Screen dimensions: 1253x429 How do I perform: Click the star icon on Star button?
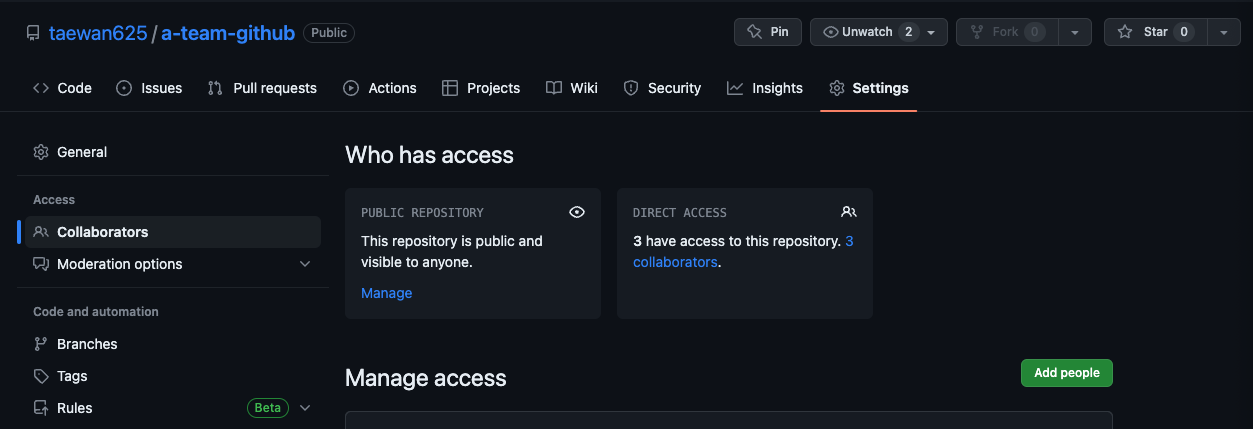(1125, 32)
